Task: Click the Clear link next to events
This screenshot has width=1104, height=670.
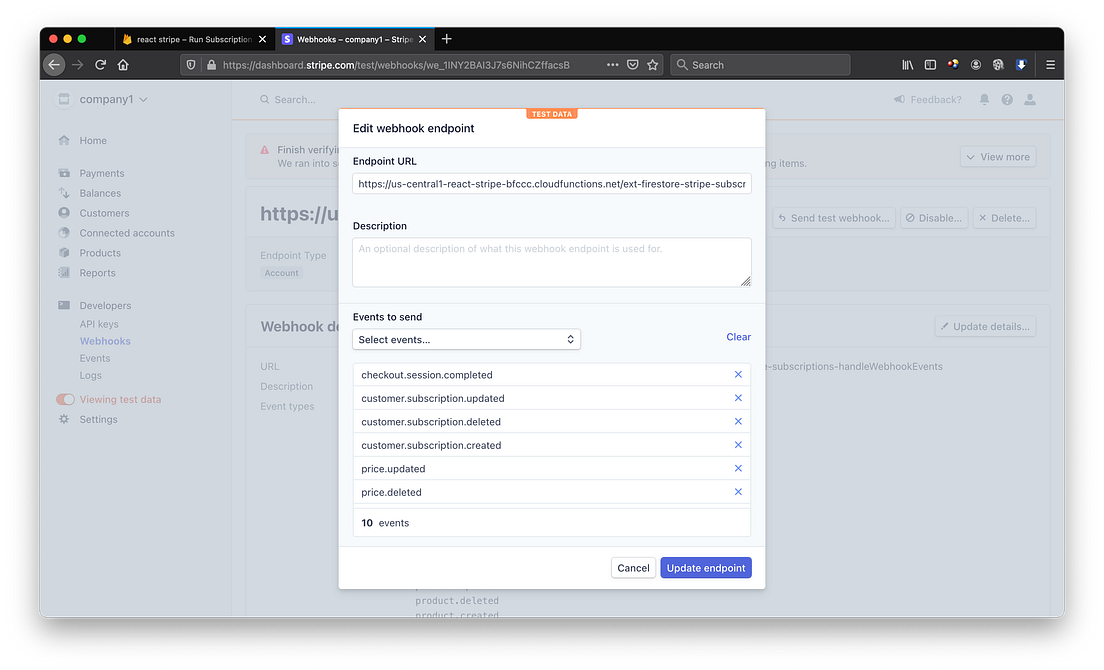Action: tap(738, 337)
